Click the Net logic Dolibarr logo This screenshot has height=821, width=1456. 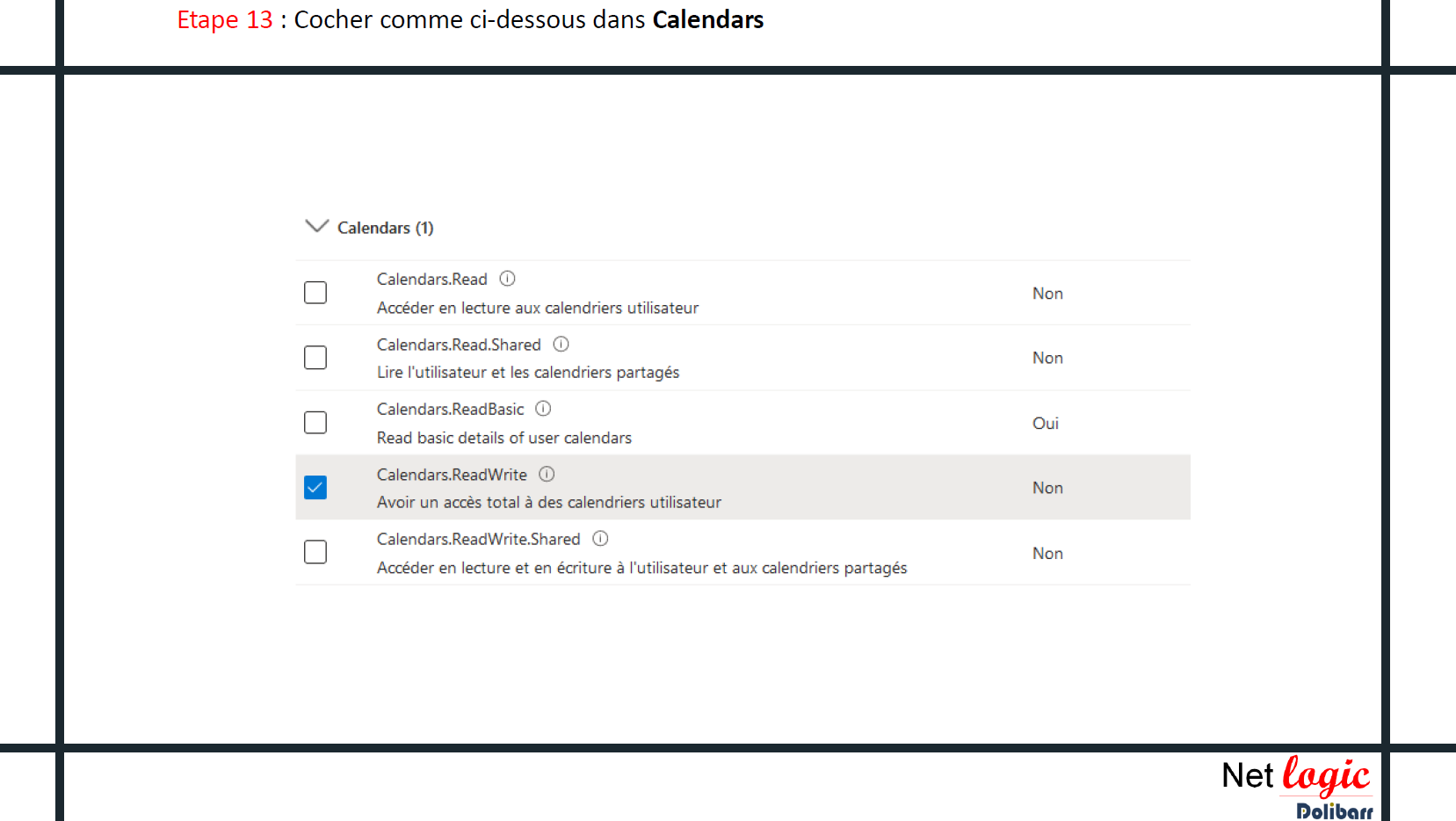(1296, 786)
